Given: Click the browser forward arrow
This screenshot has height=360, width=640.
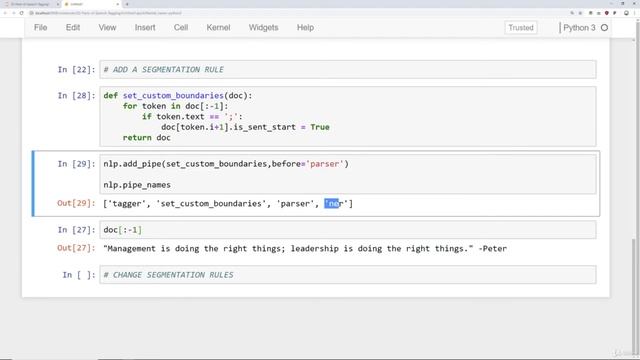Looking at the screenshot, I should click(x=13, y=13).
